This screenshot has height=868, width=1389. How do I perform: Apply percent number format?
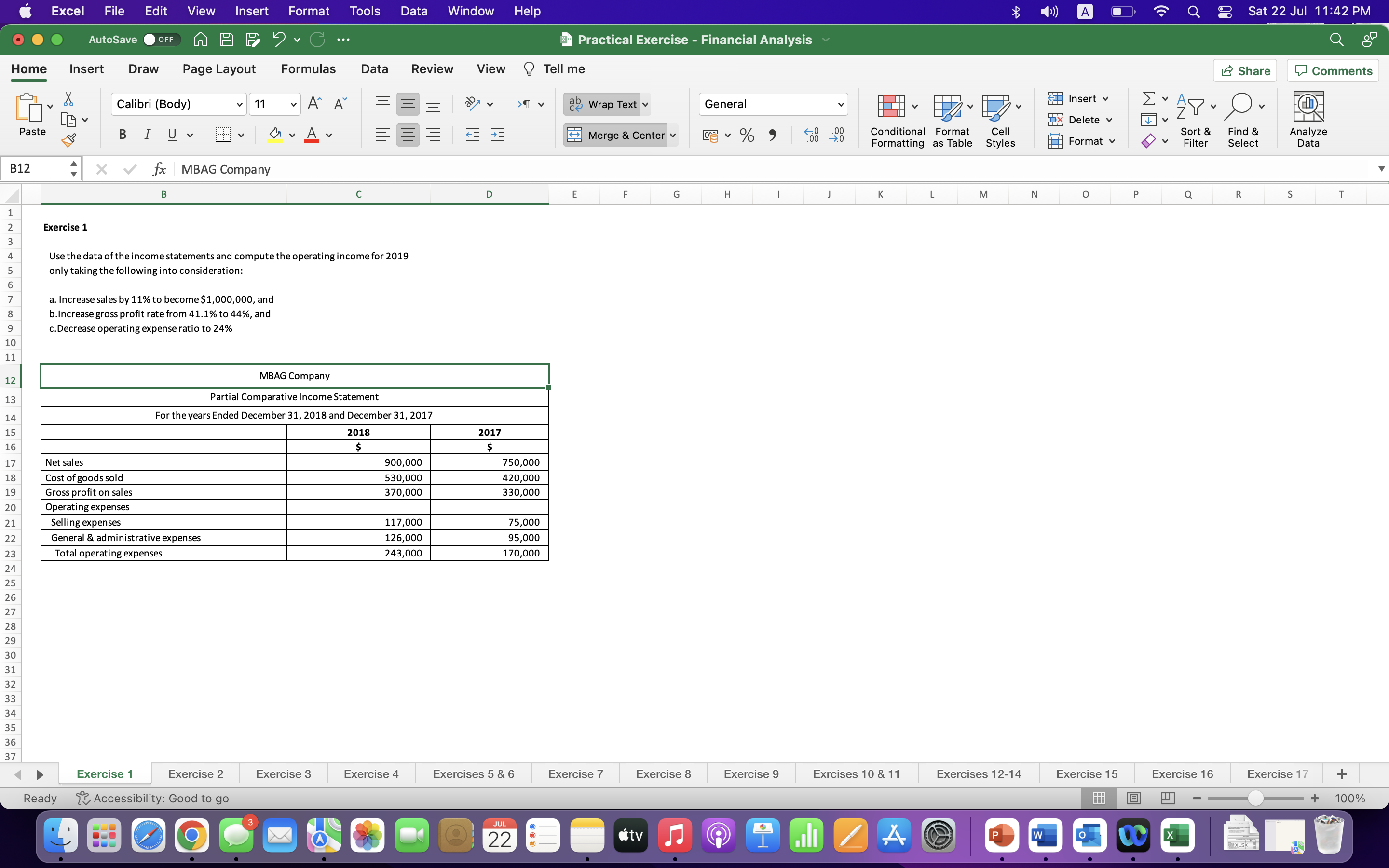(746, 135)
